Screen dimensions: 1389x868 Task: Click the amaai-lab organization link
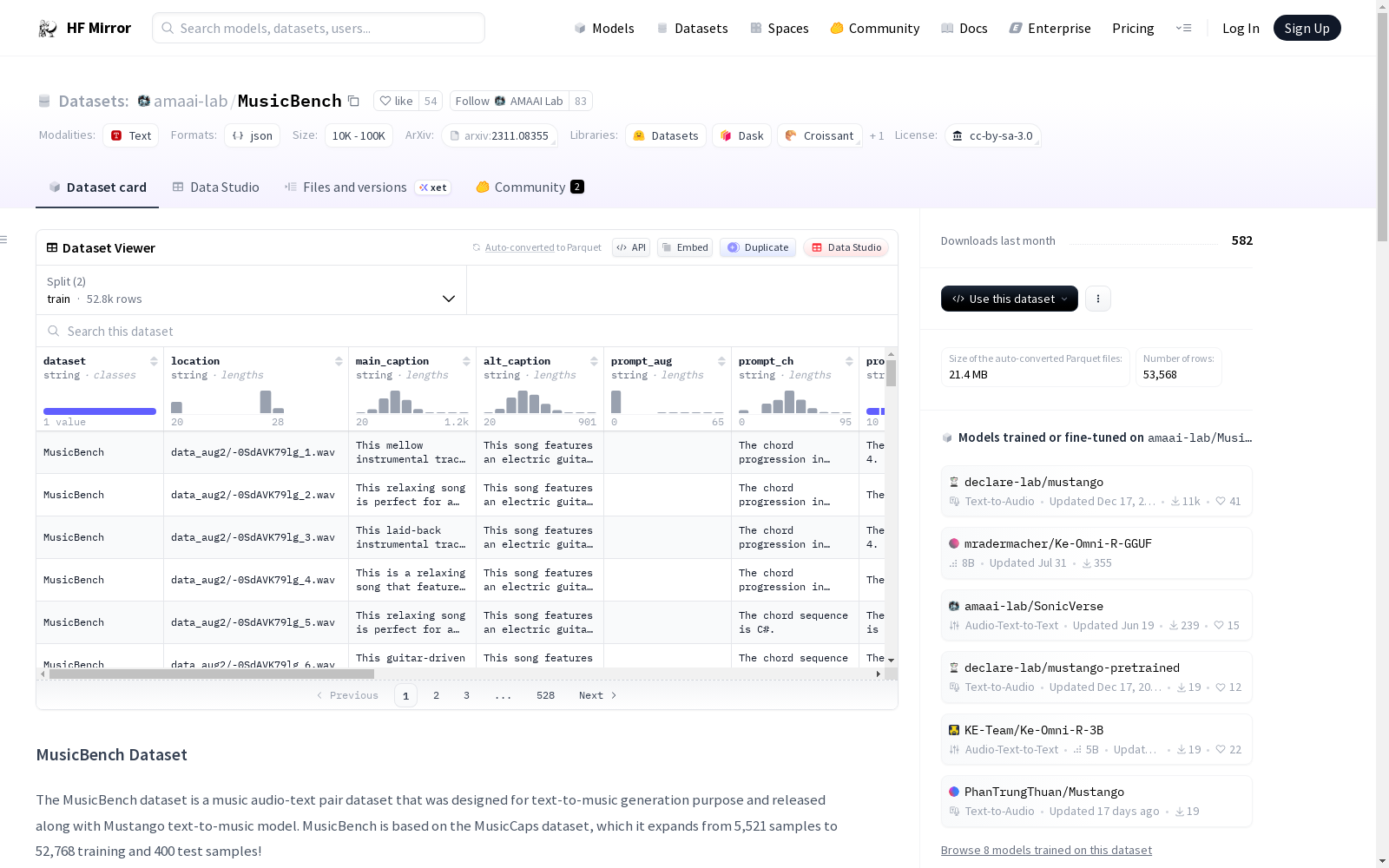coord(190,101)
